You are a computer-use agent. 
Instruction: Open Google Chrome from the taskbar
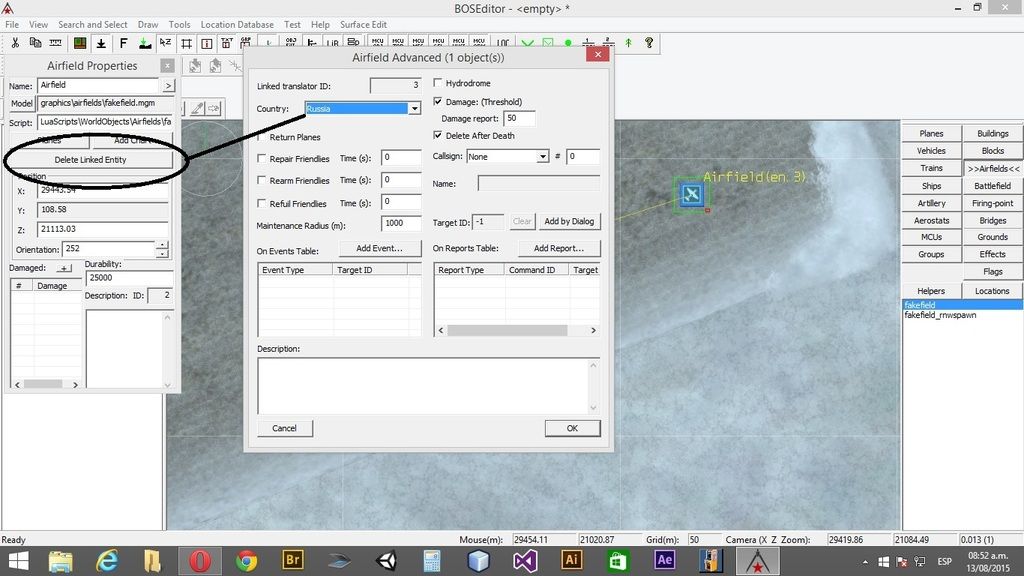246,560
